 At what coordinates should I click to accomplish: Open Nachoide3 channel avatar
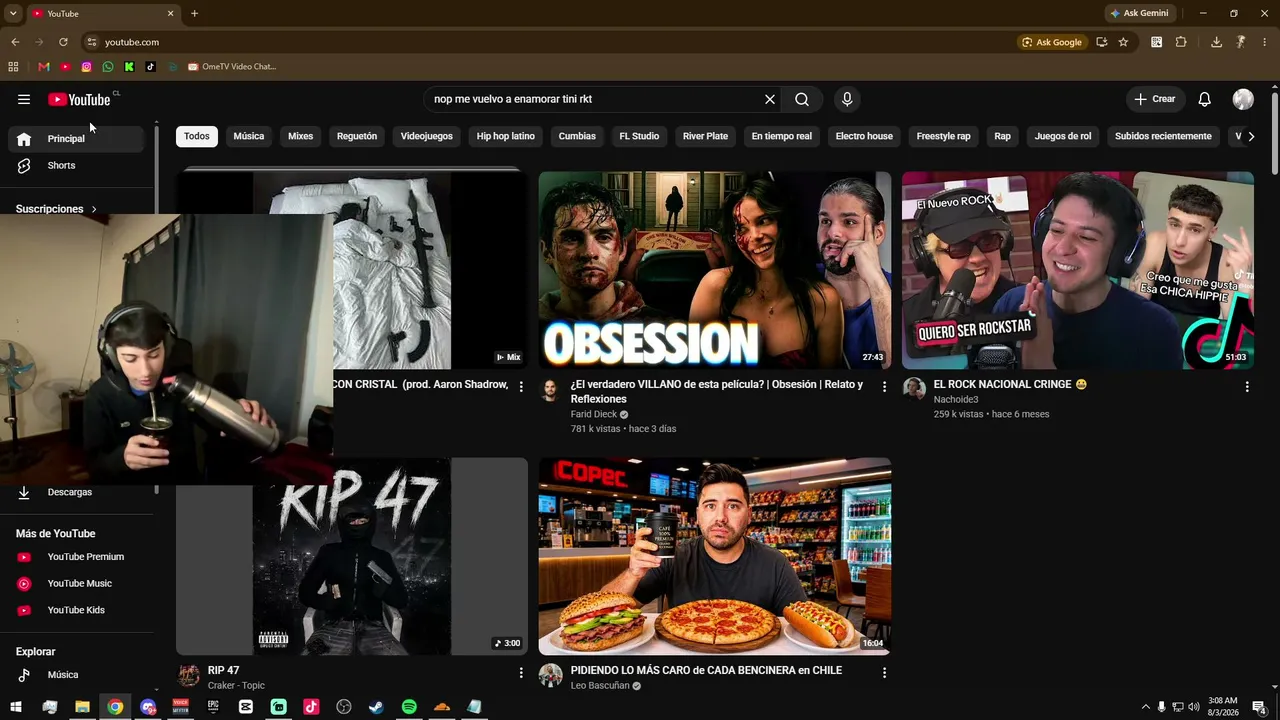[914, 390]
